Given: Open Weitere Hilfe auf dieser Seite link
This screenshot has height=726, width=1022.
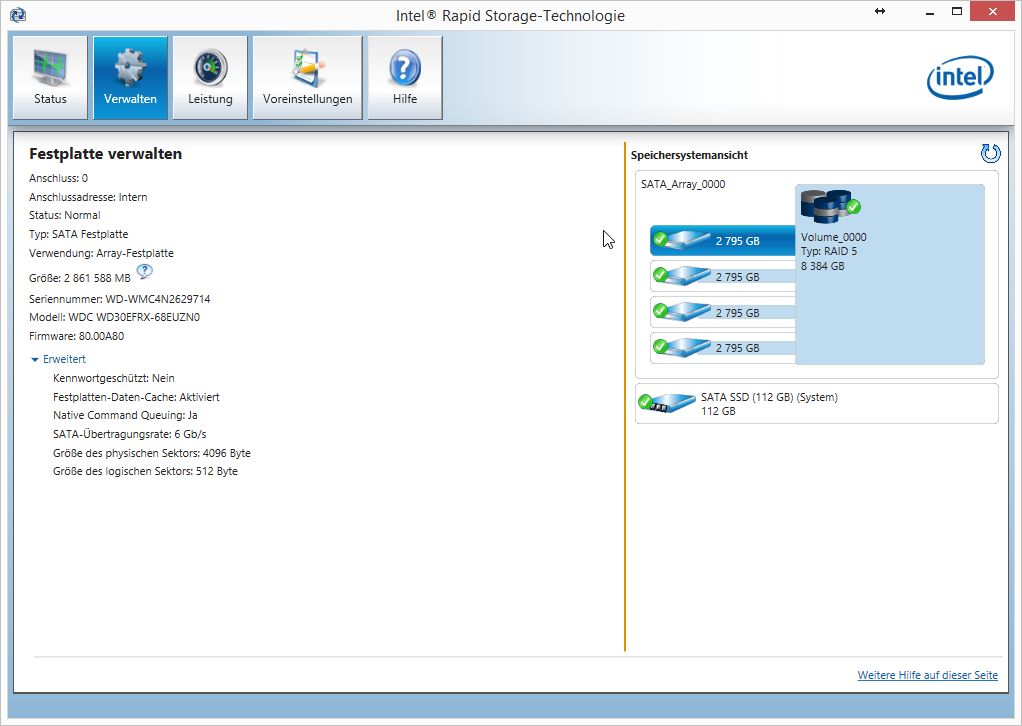Looking at the screenshot, I should [927, 675].
